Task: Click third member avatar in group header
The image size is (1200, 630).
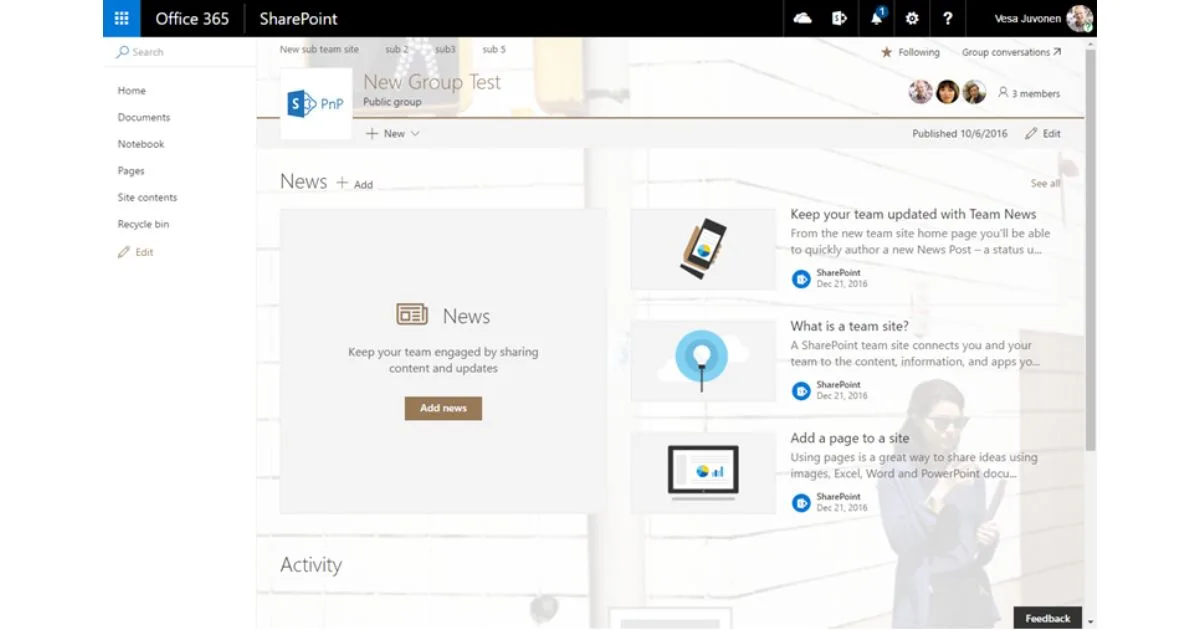Action: pyautogui.click(x=974, y=93)
